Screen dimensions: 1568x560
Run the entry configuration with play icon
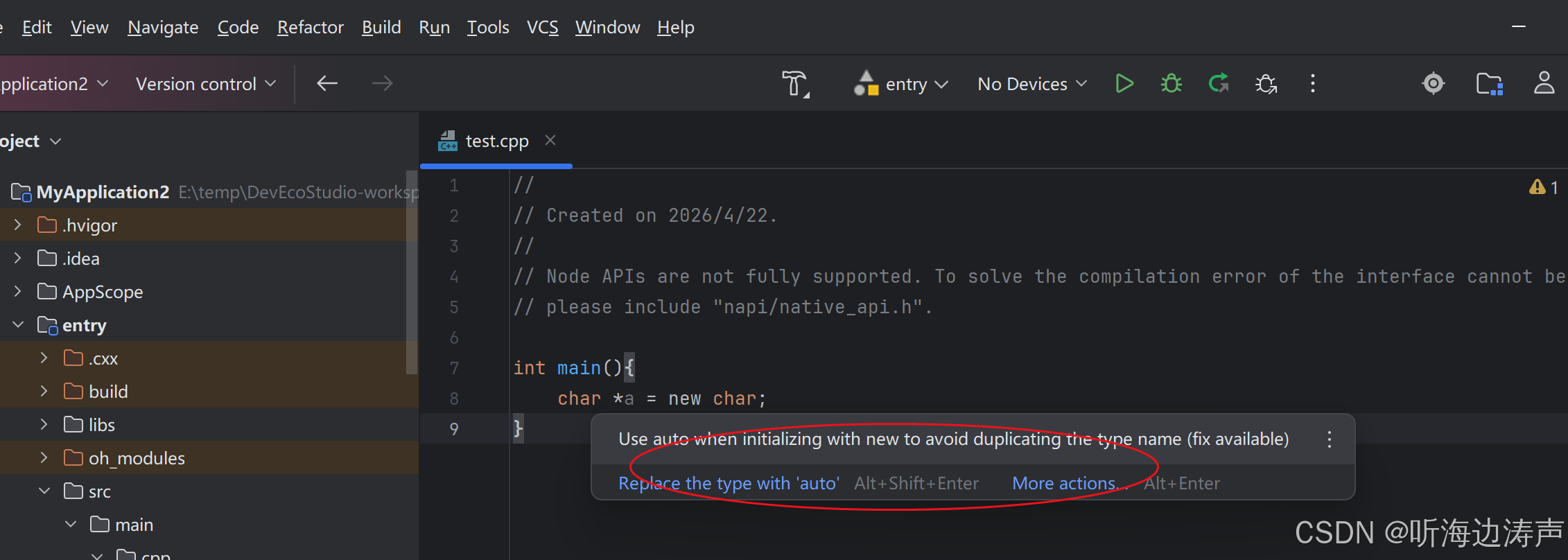click(1124, 84)
